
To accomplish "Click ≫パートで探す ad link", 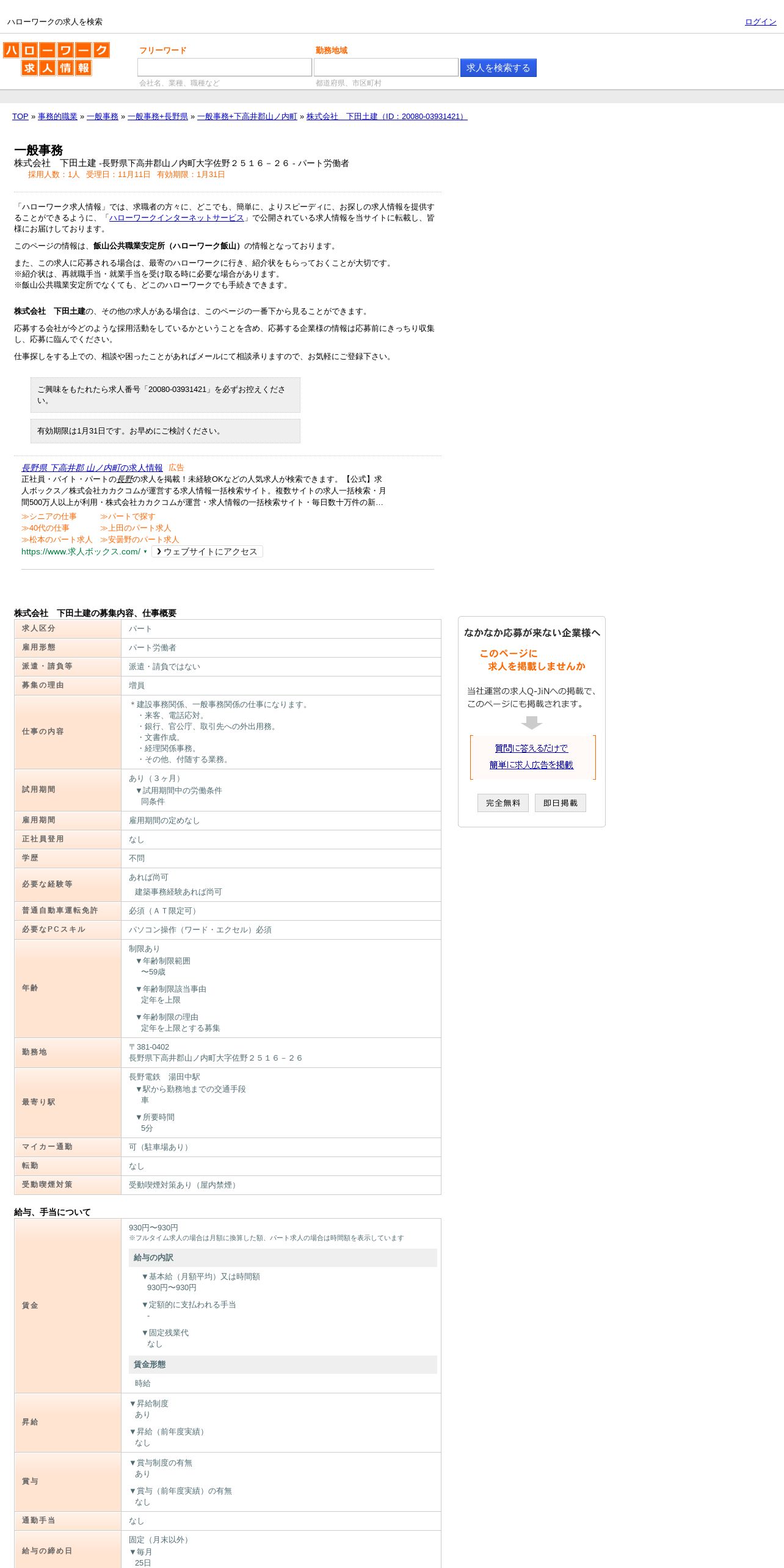I will (128, 517).
